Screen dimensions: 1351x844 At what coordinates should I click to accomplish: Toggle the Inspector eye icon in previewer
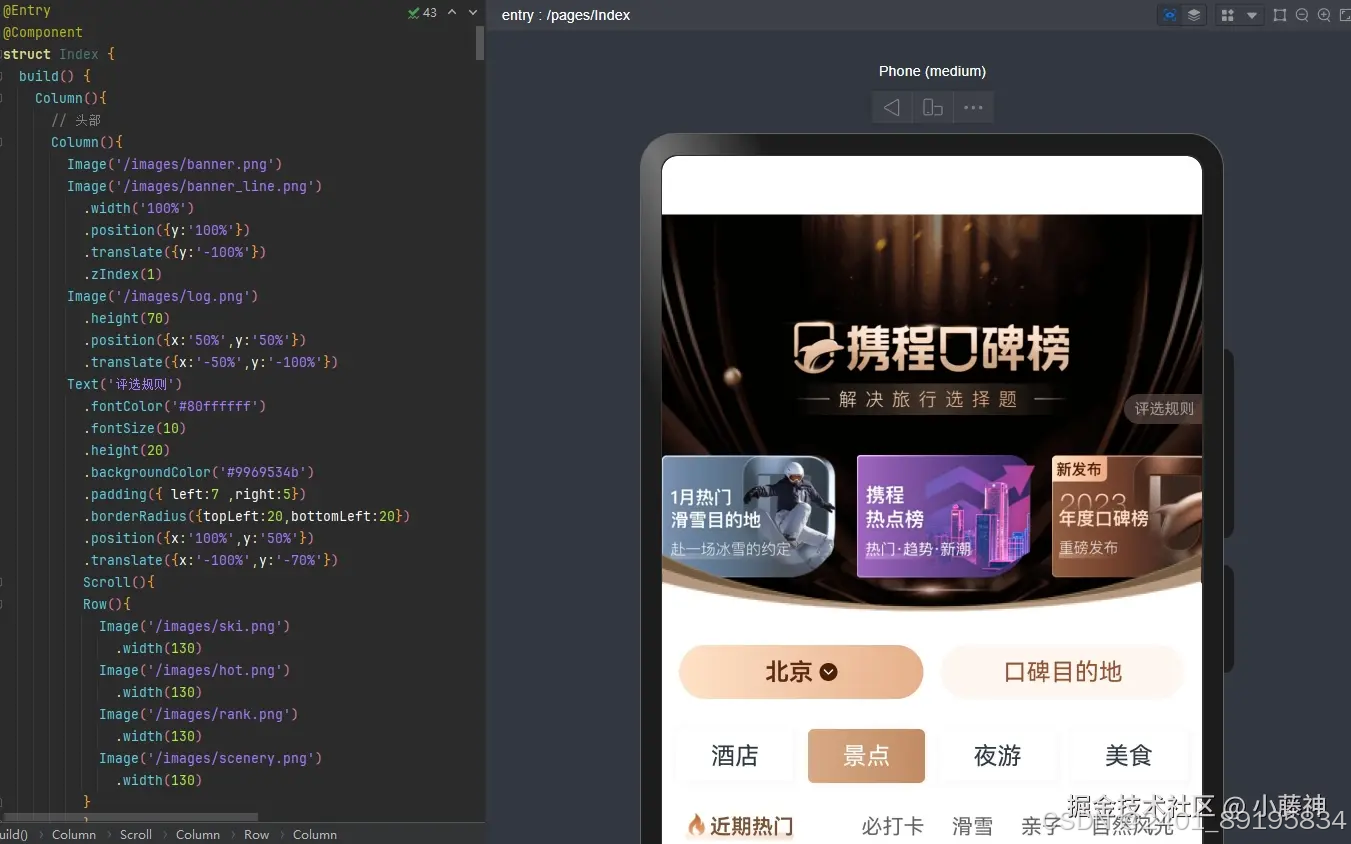tap(1170, 15)
